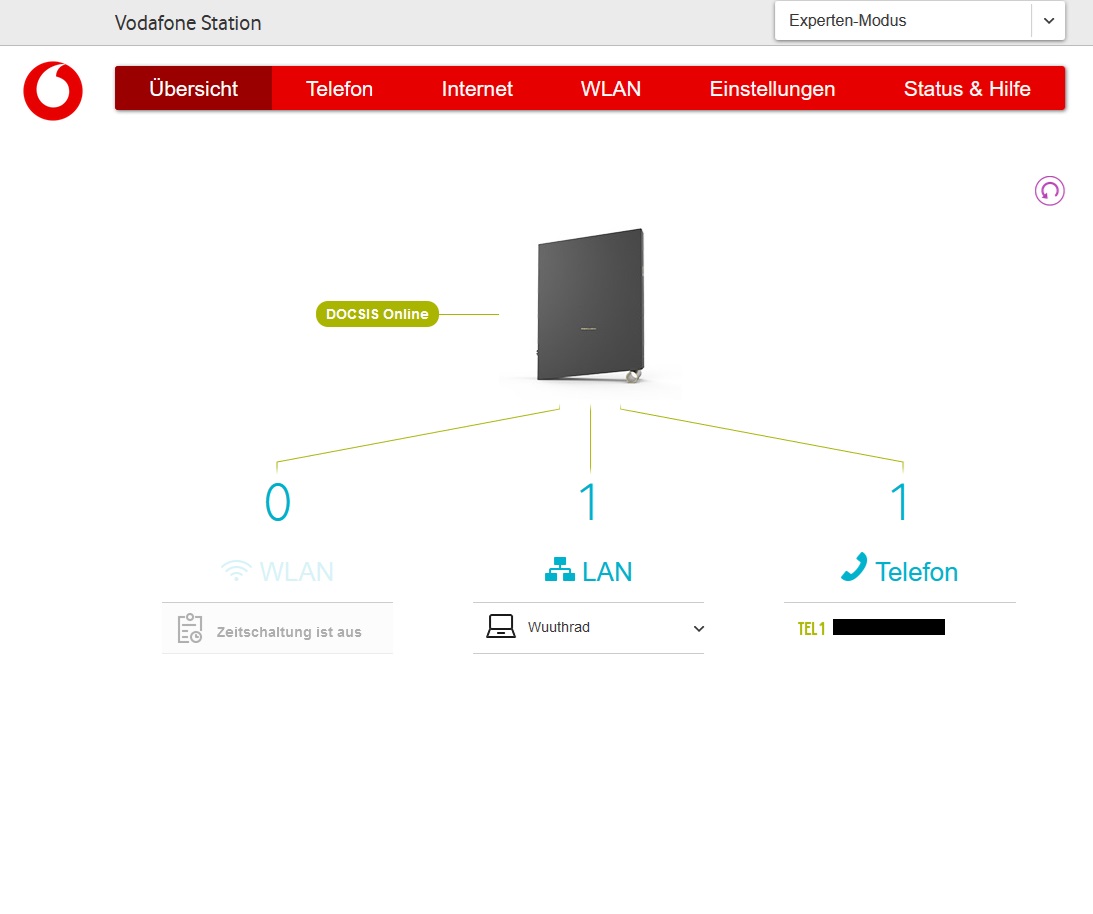Open the WLAN menu tab
The height and width of the screenshot is (914, 1093).
[x=611, y=89]
